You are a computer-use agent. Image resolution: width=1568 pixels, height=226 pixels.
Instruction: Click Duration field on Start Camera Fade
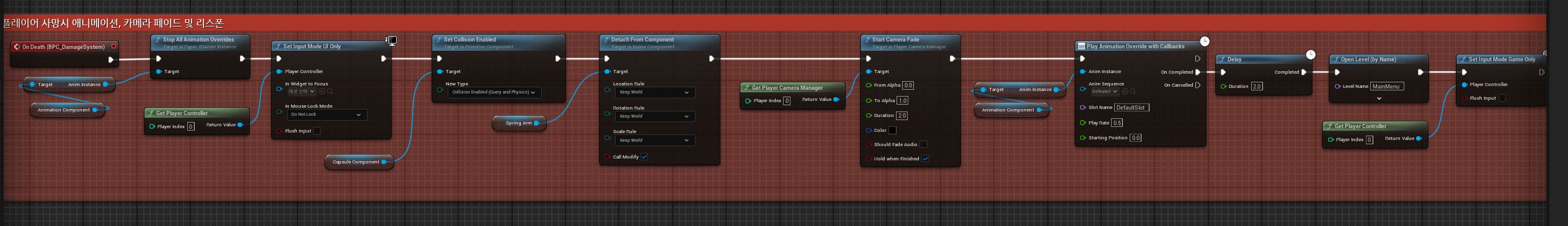click(901, 116)
